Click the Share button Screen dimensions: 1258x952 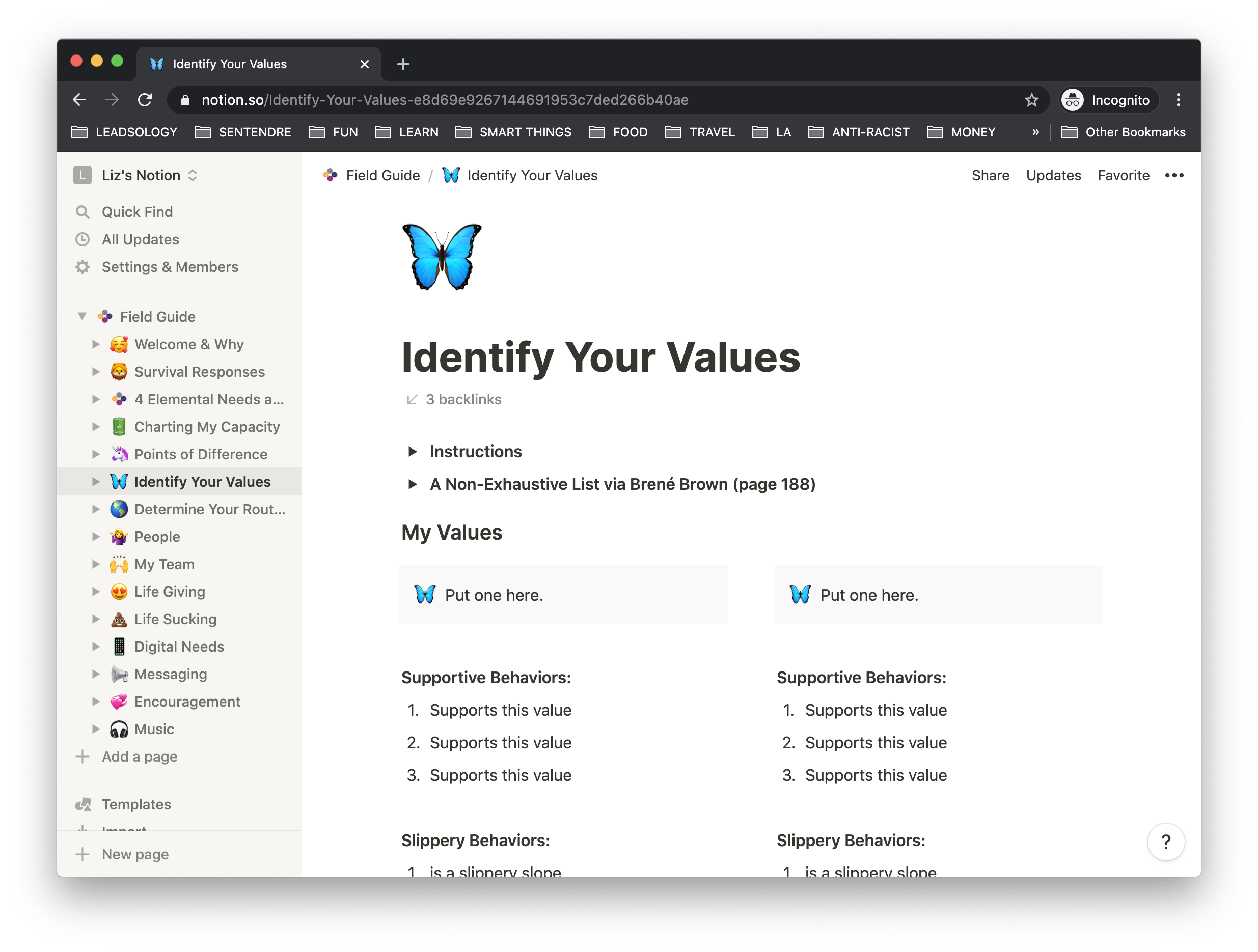(990, 175)
